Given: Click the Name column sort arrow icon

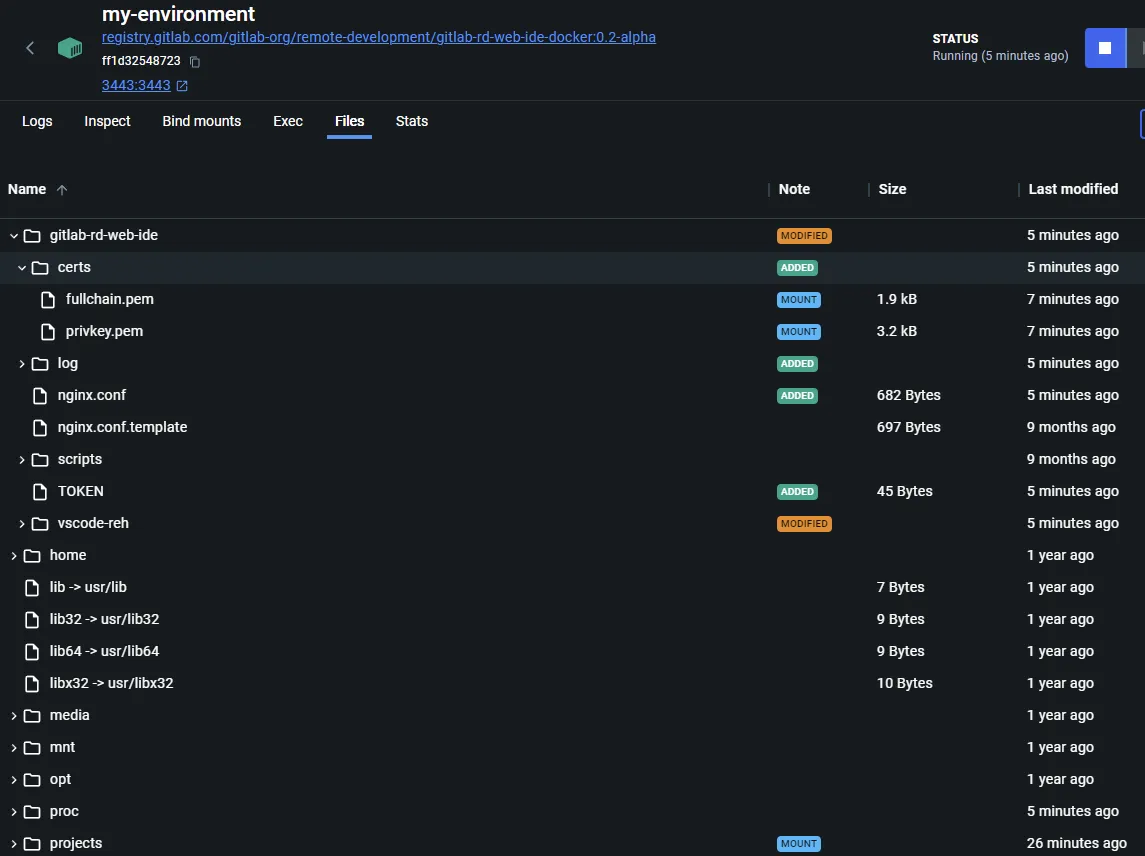Looking at the screenshot, I should [x=62, y=190].
